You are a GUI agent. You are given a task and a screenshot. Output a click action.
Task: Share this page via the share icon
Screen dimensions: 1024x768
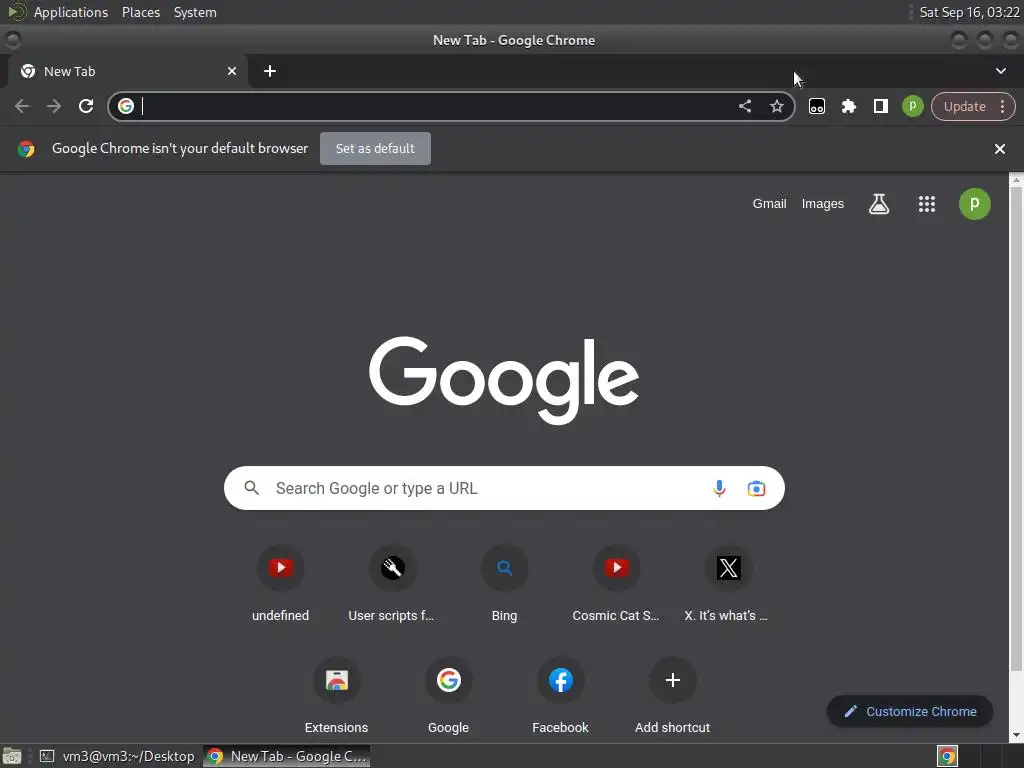(x=744, y=106)
